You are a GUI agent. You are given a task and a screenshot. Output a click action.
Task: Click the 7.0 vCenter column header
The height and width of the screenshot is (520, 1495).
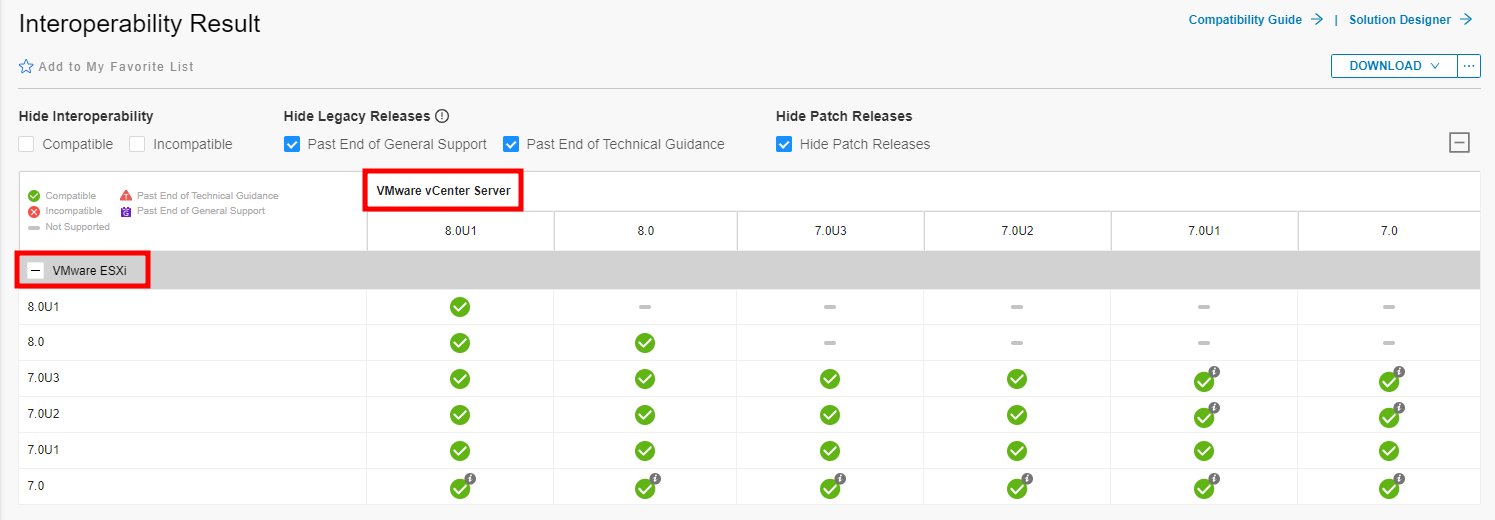(1389, 231)
